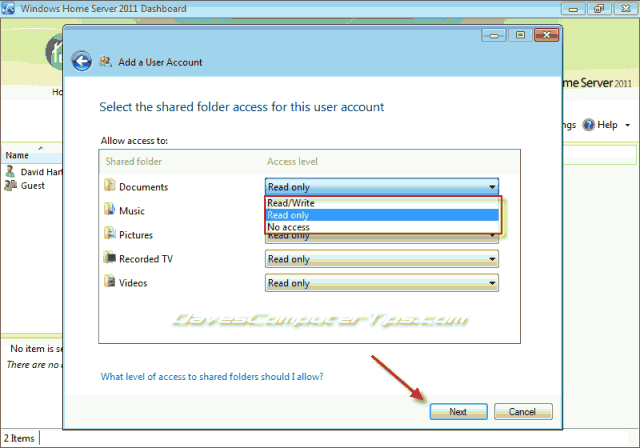Viewport: 640px width, 448px height.
Task: Click the Add a User Account users icon
Action: point(106,62)
